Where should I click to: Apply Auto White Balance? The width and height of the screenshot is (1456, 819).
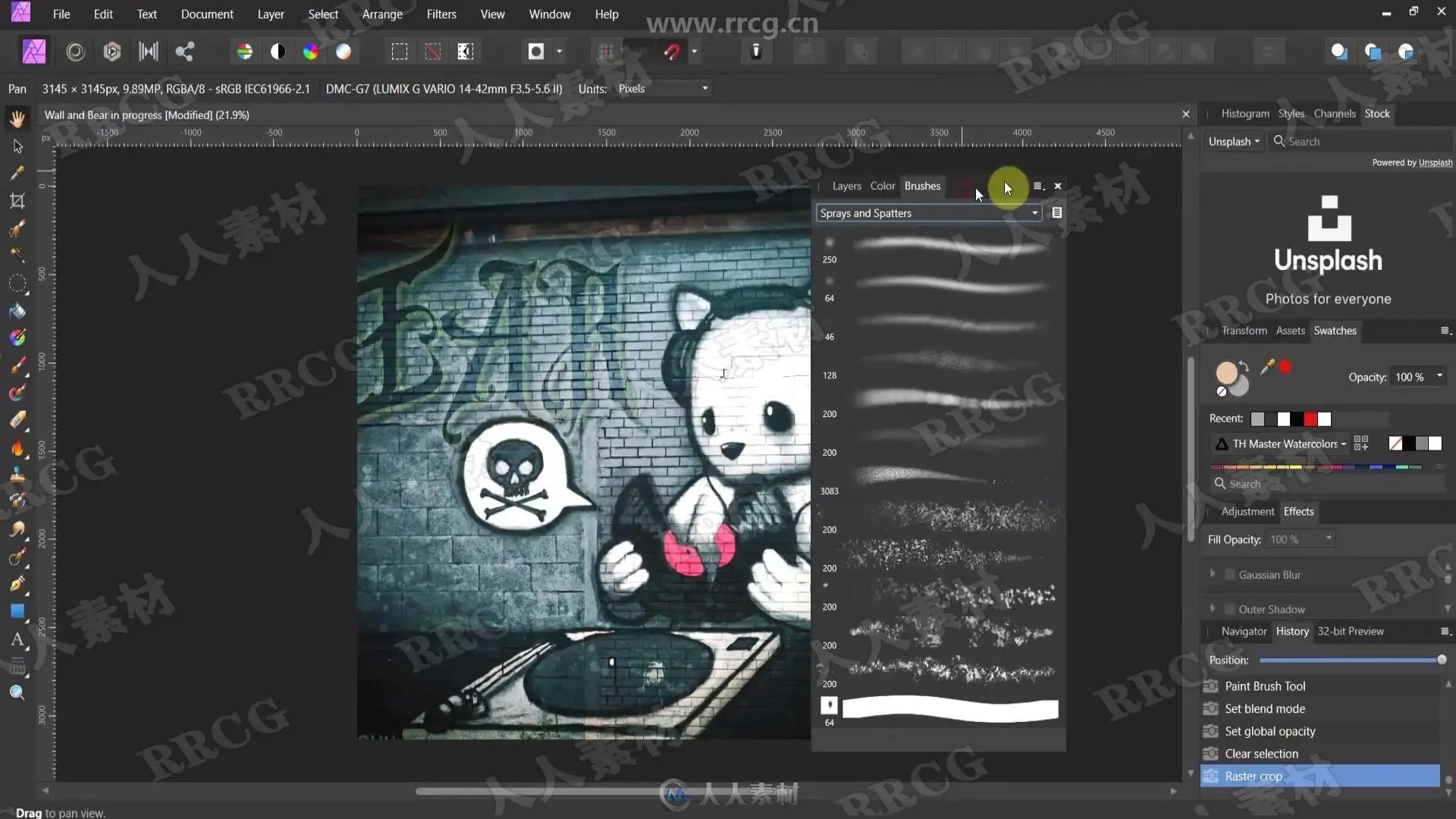coord(344,52)
